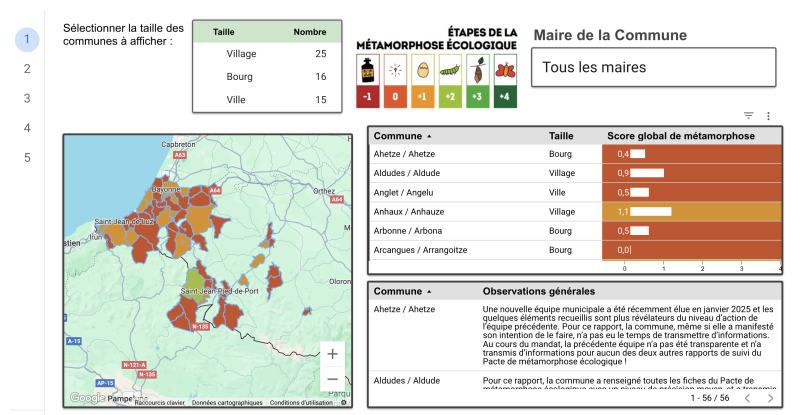
Task: Zoom out on the map
Action: pos(332,379)
